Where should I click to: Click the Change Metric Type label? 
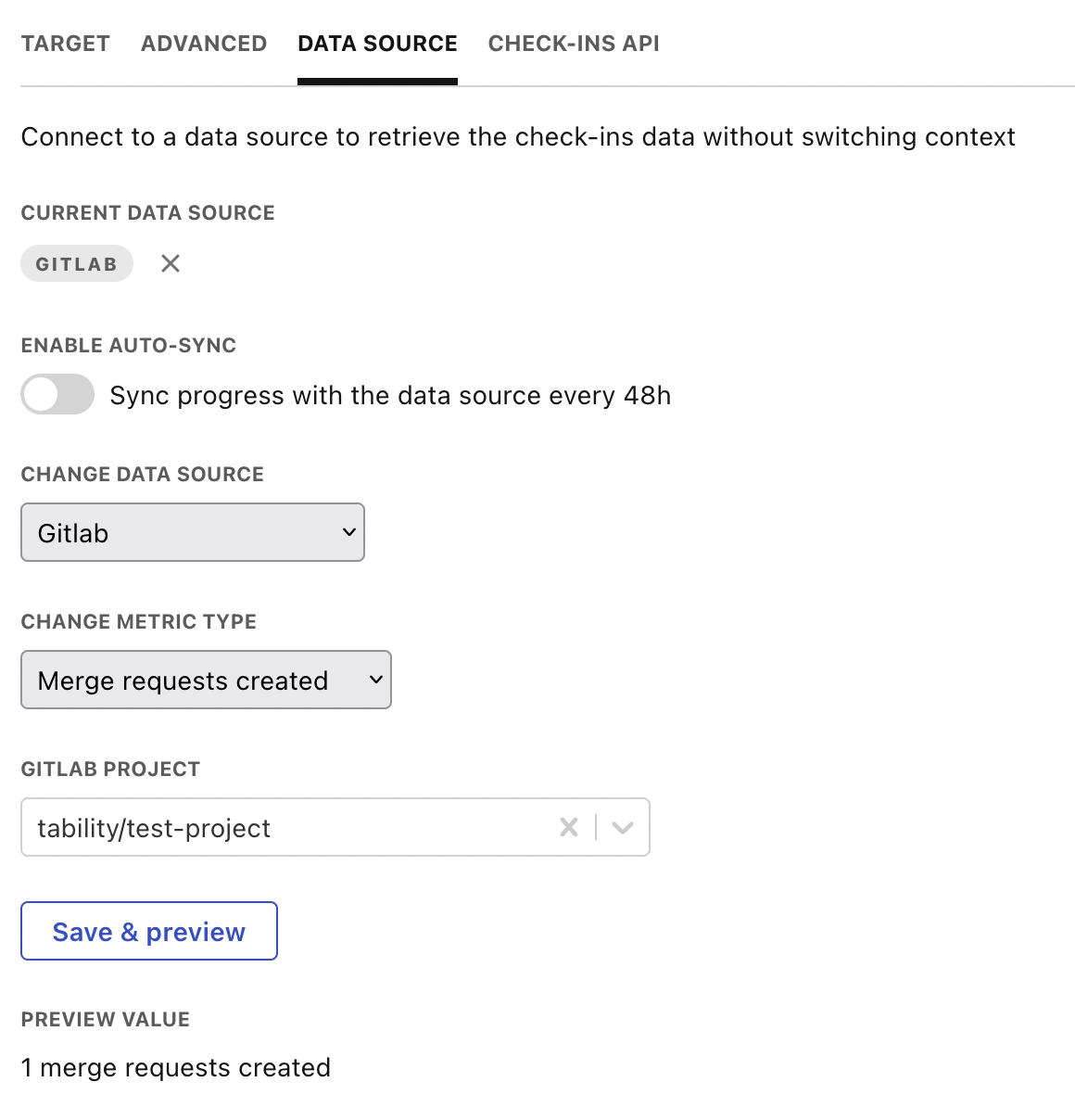pyautogui.click(x=139, y=622)
